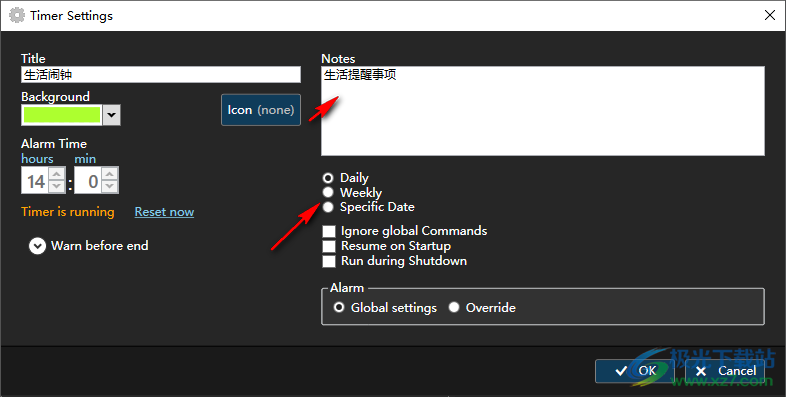Click the Cancel button
The height and width of the screenshot is (397, 786).
coord(725,371)
